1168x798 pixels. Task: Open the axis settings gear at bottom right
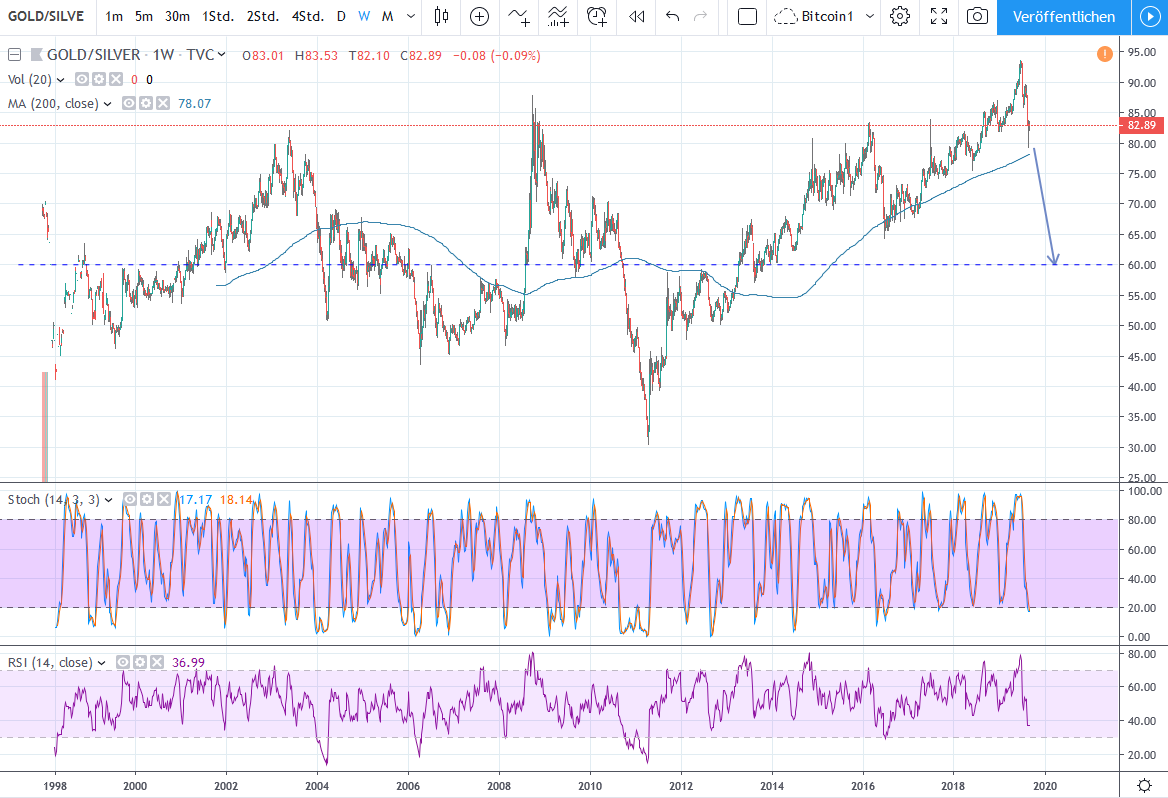pyautogui.click(x=1144, y=785)
